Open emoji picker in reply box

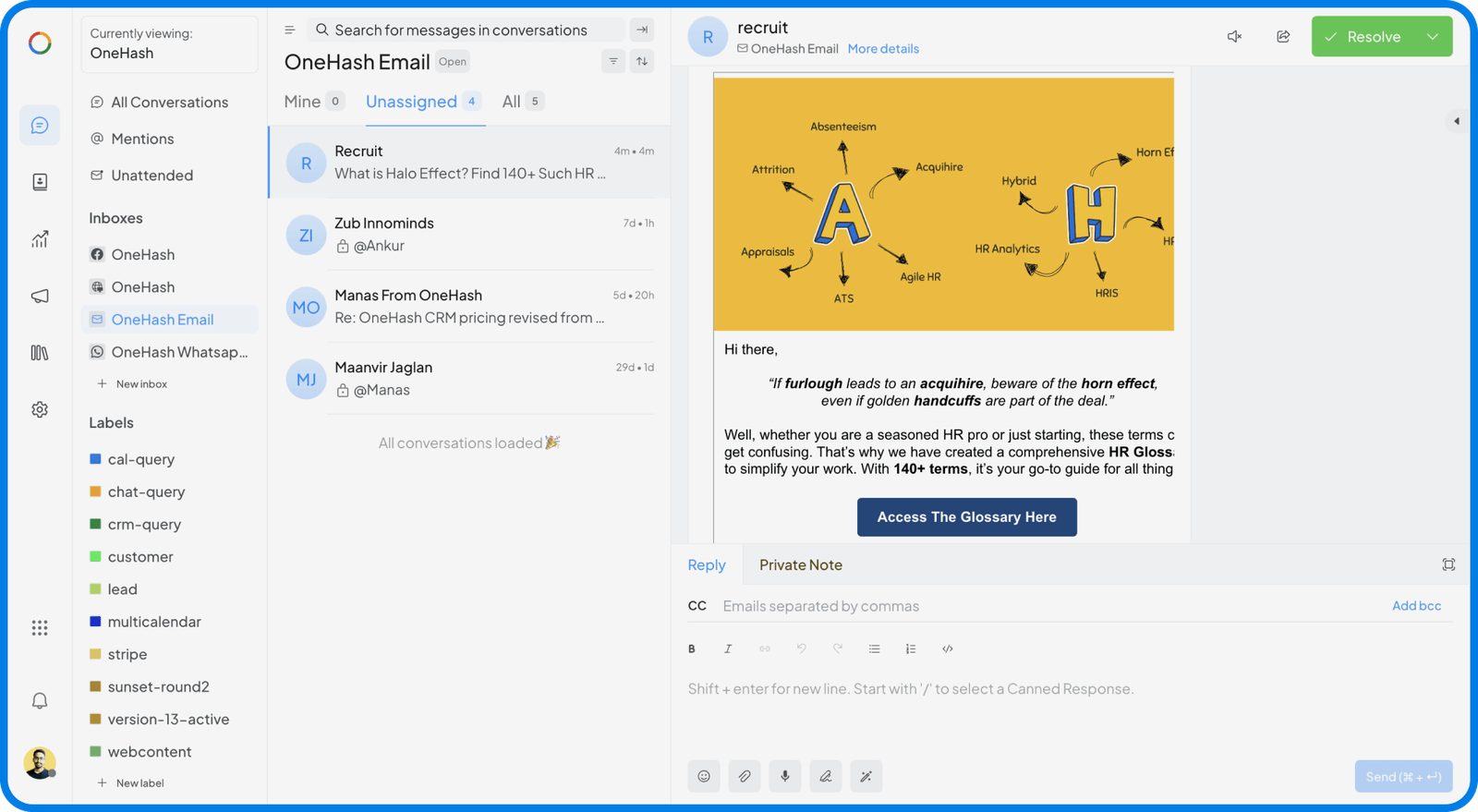click(704, 776)
